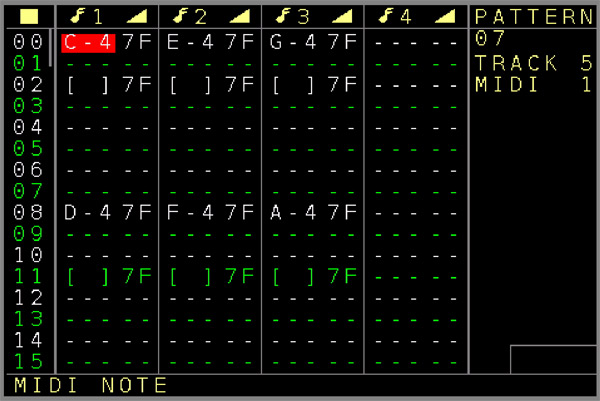
Task: Click row number 04
Action: 28,127
